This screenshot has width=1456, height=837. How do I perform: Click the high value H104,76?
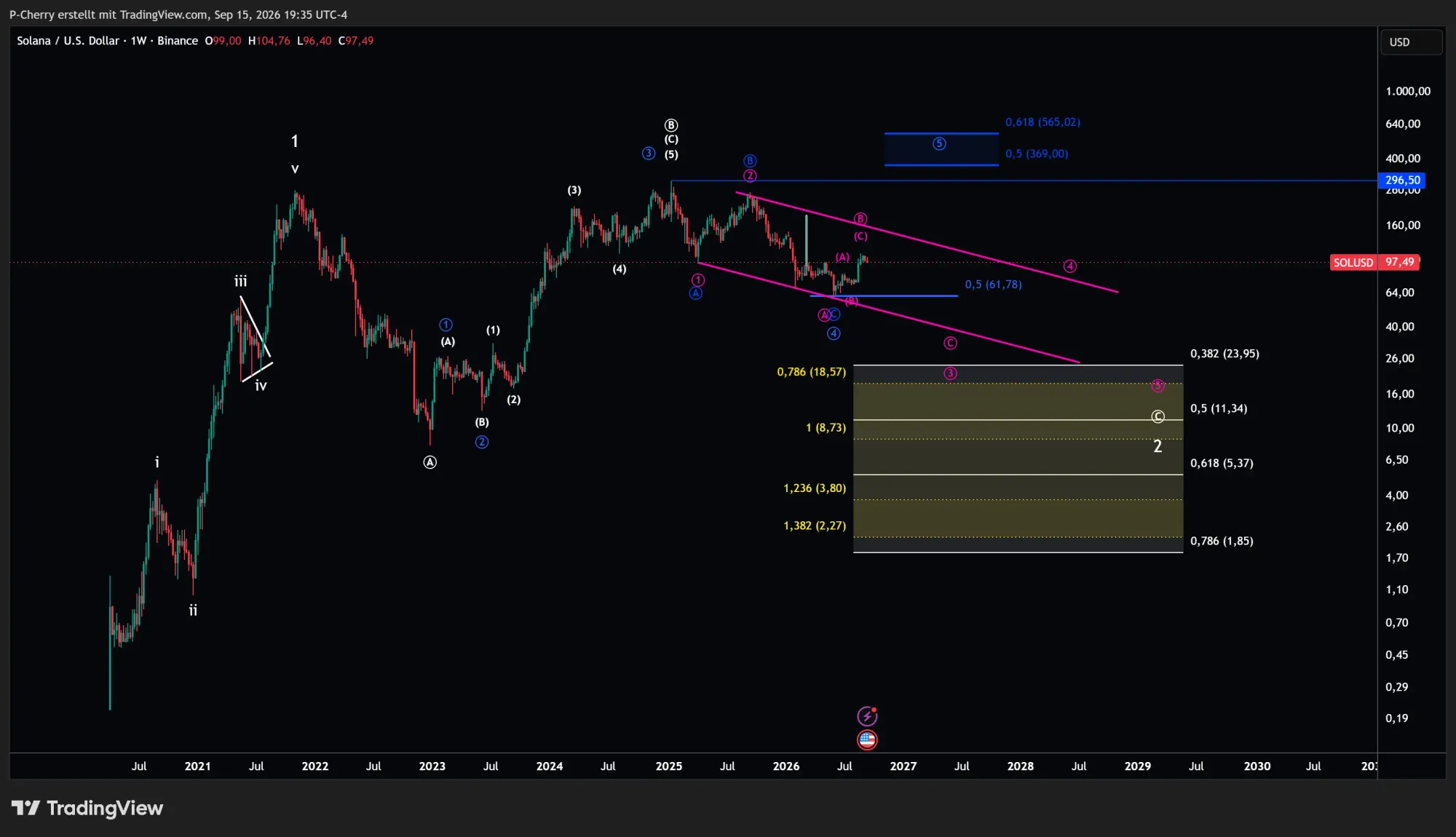click(x=269, y=41)
